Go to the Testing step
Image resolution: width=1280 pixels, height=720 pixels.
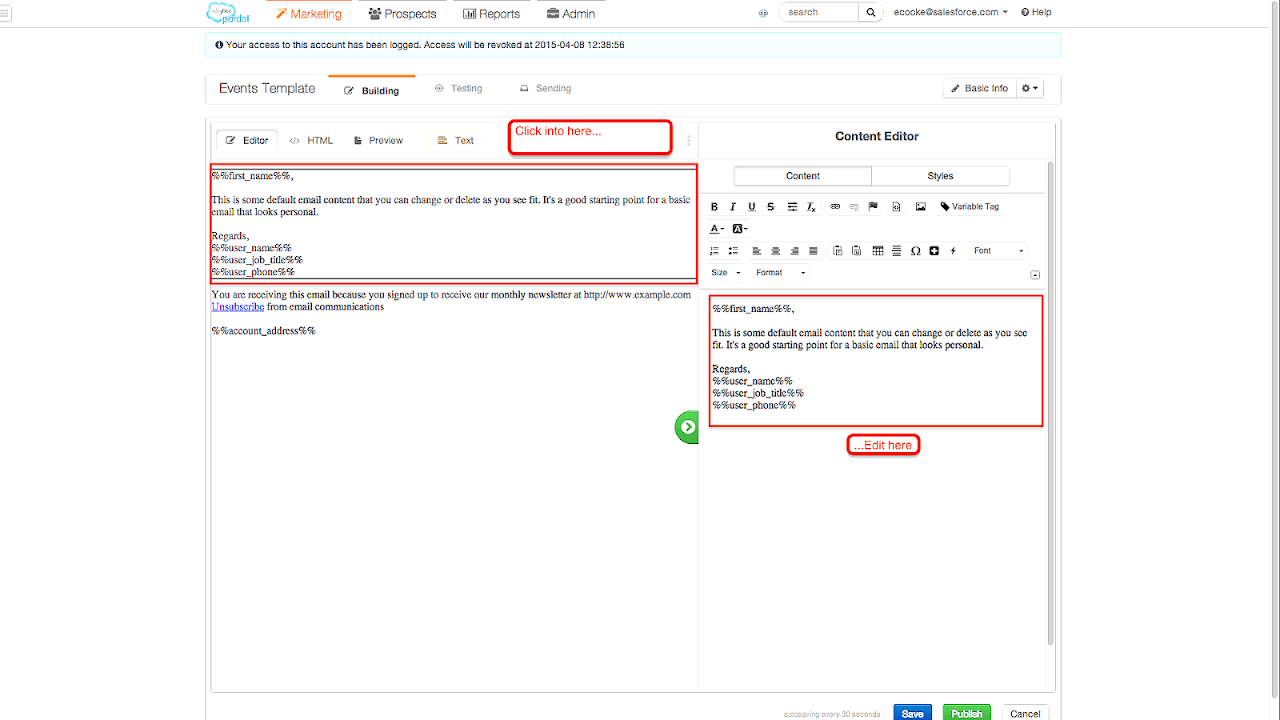click(x=458, y=89)
